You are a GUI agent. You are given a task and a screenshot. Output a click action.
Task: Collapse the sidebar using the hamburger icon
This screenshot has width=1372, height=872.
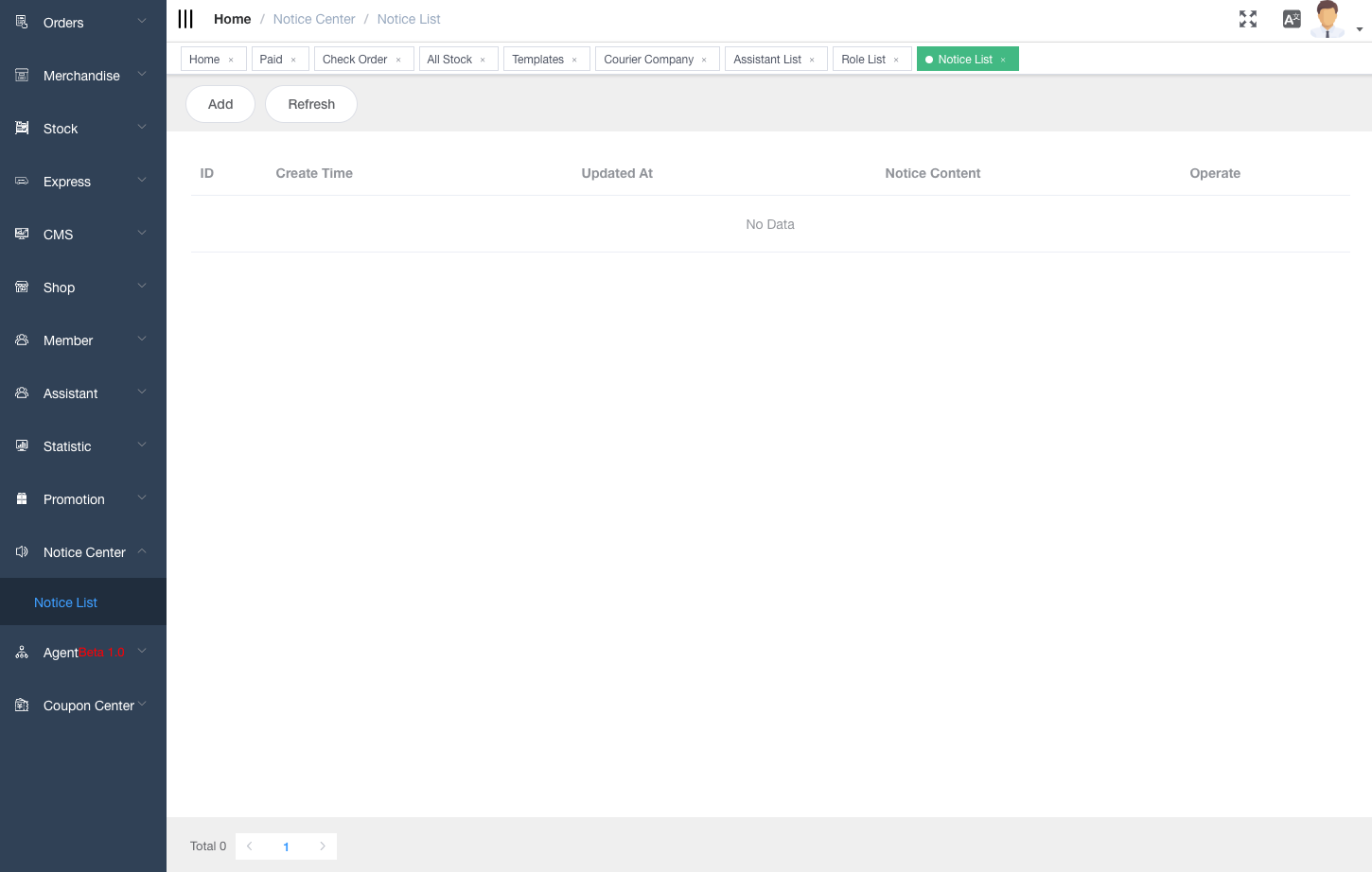click(x=185, y=18)
